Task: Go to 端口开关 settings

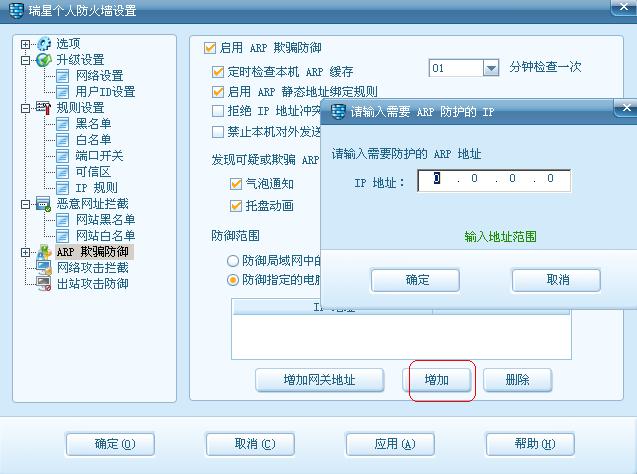Action: [x=100, y=156]
